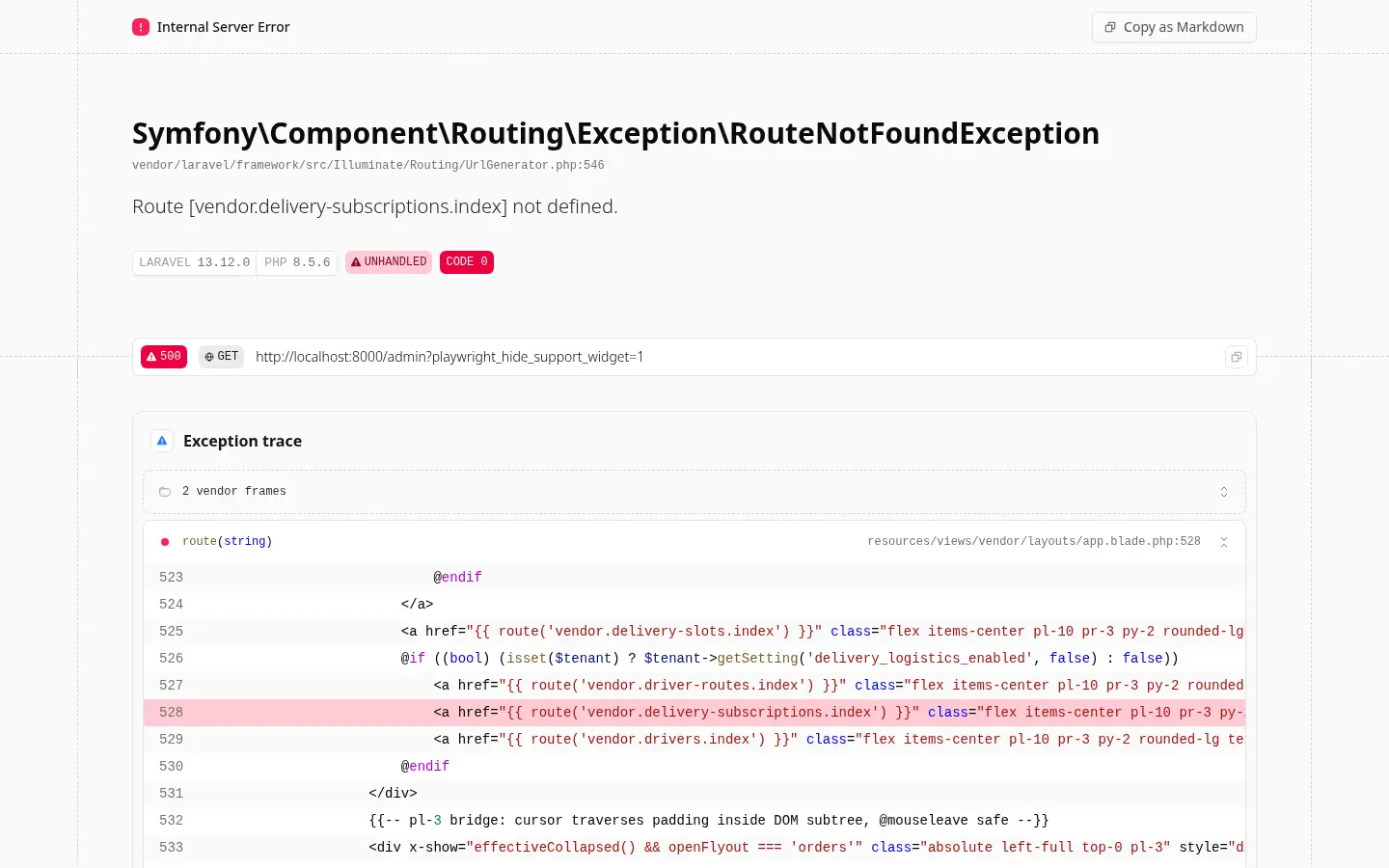Collapse the route(string) frame with its chevron
The height and width of the screenshot is (868, 1389).
(1224, 542)
